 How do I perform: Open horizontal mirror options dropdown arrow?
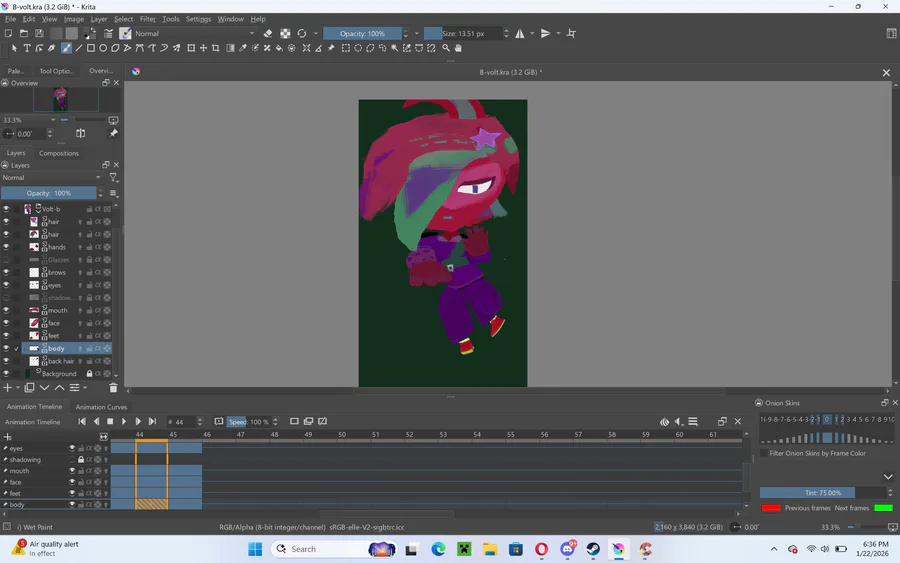coord(532,33)
